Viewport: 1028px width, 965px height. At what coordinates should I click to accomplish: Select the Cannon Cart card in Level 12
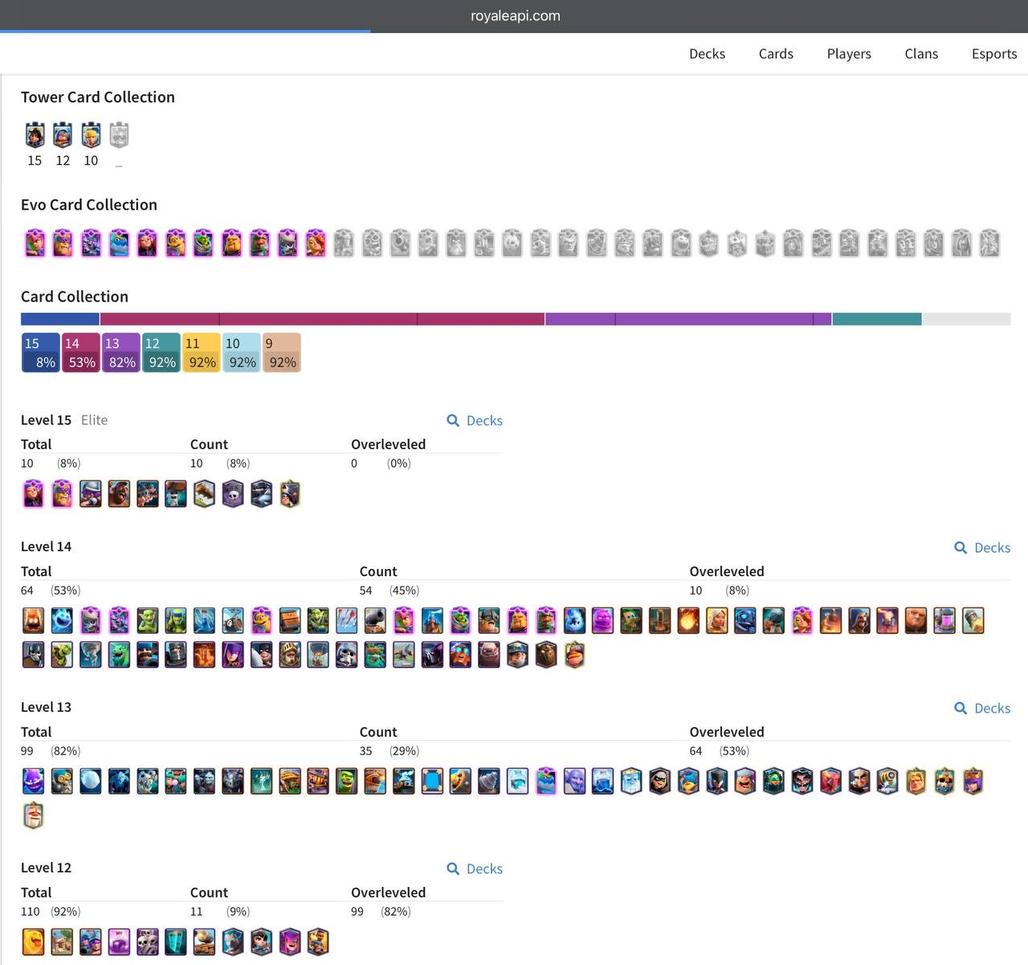(x=204, y=941)
